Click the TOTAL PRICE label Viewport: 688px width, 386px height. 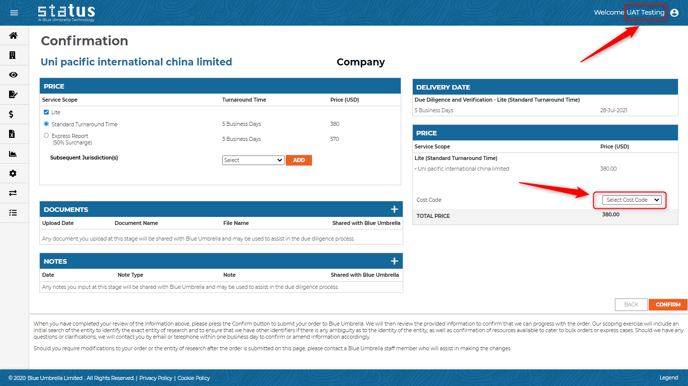click(x=433, y=216)
